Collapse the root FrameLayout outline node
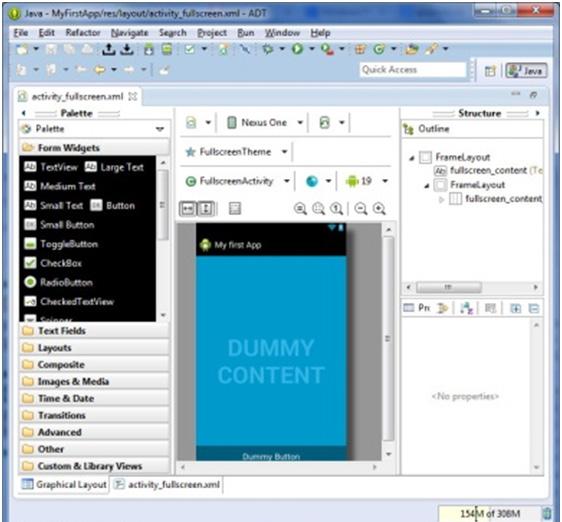Screen dimensions: 562x522 click(412, 158)
